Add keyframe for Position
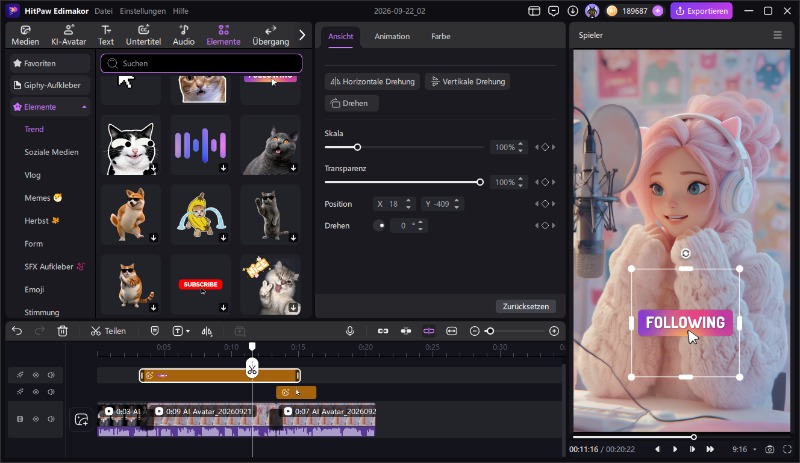 pos(545,204)
